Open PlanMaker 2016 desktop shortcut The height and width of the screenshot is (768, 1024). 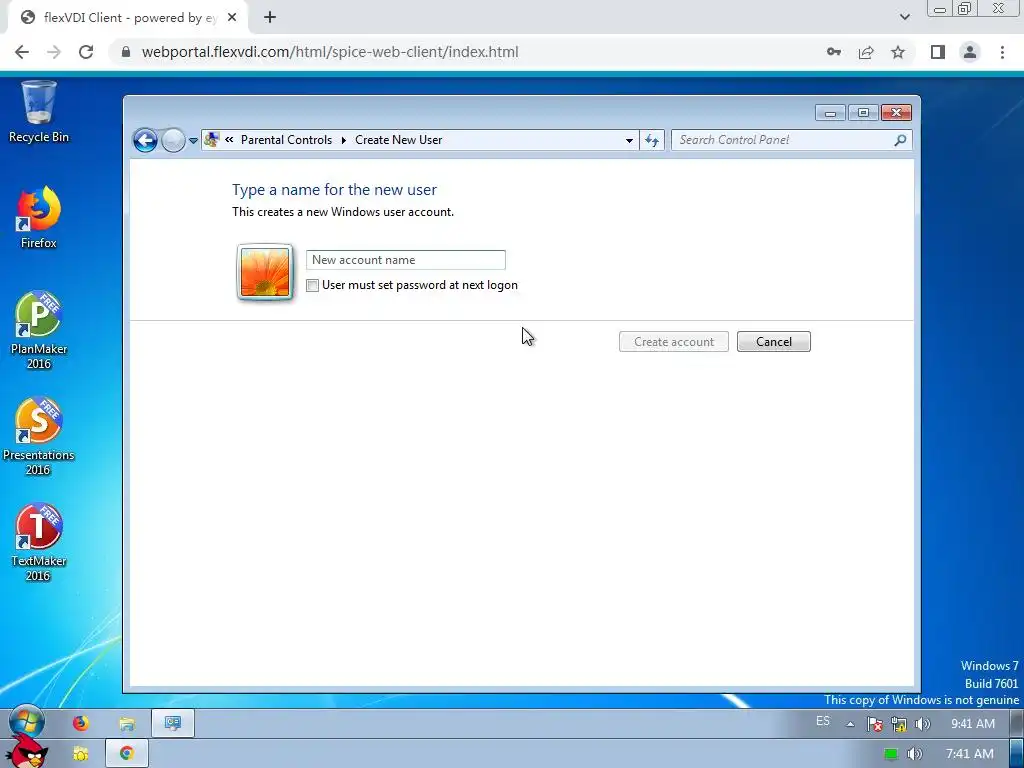(39, 330)
